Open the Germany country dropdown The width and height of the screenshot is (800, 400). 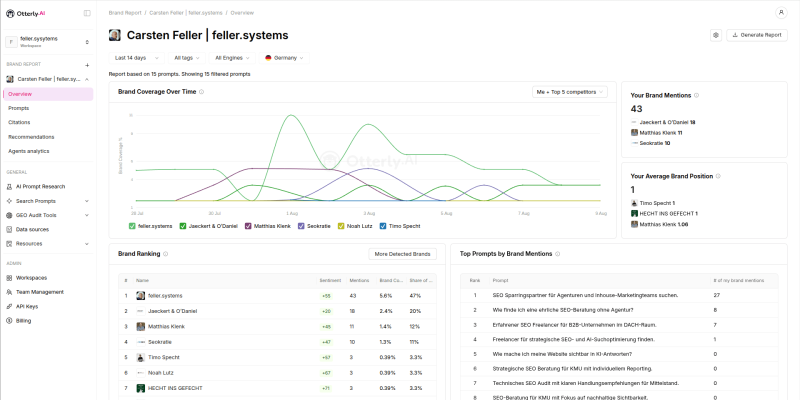[284, 58]
